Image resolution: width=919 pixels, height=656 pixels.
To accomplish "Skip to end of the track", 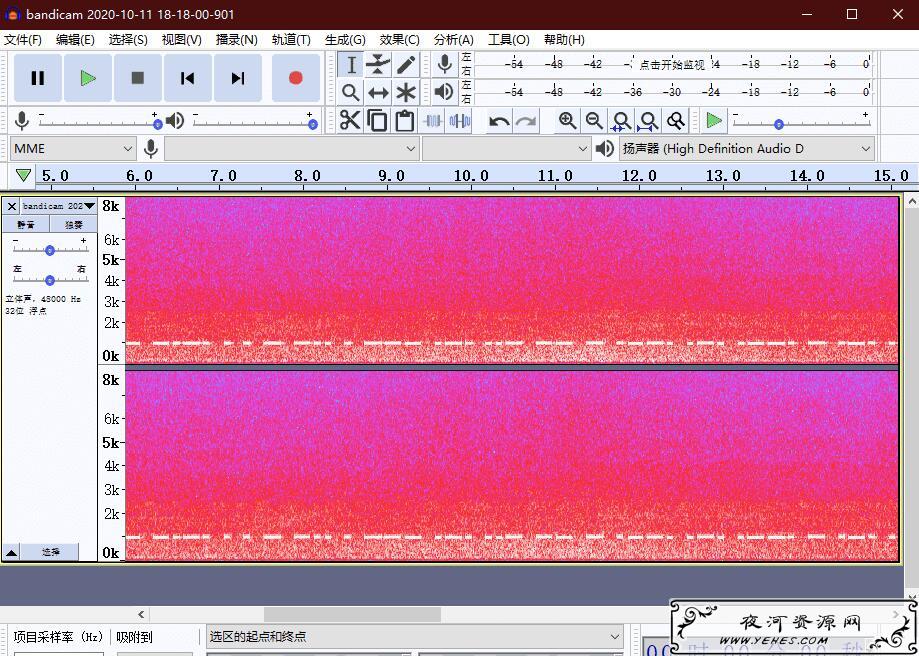I will 238,78.
